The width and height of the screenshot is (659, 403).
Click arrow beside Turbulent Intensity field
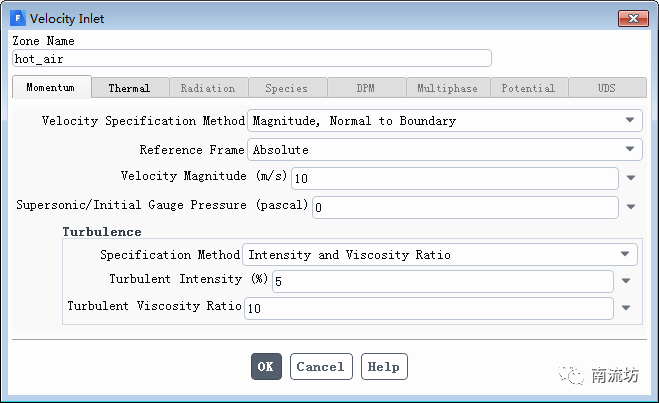tap(626, 282)
